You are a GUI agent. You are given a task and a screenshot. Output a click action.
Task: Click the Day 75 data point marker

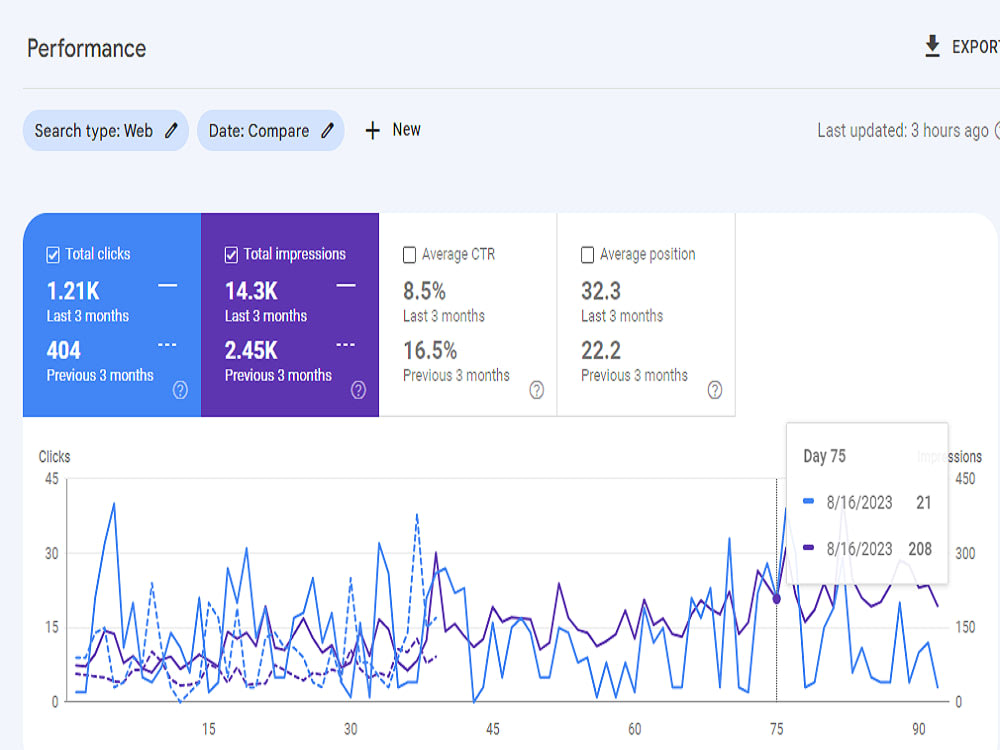(x=777, y=599)
